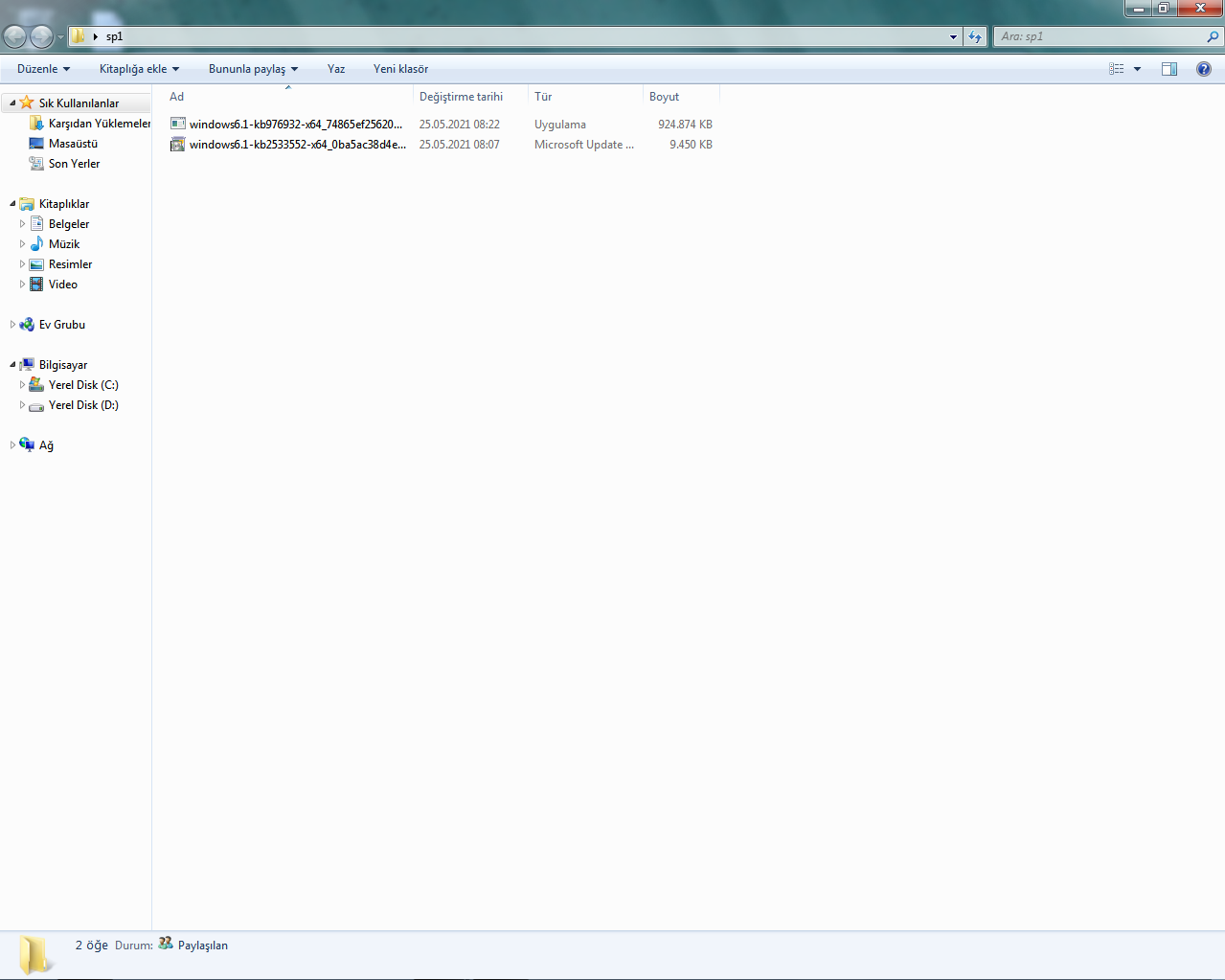Click the Masaüstü desktop icon

(x=36, y=143)
